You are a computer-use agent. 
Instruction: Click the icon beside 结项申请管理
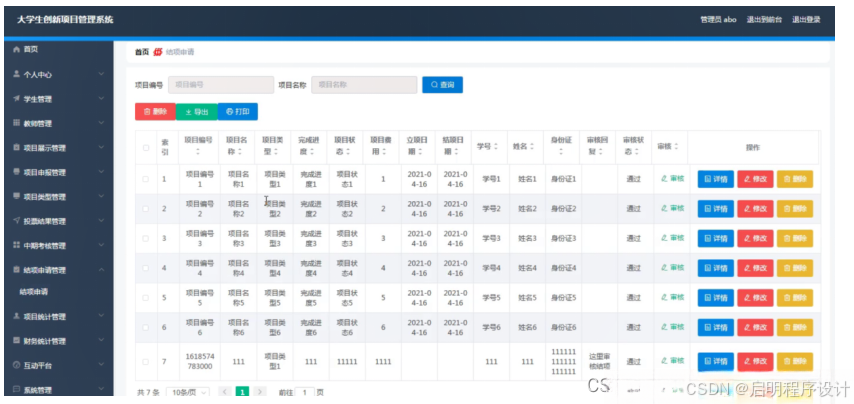pyautogui.click(x=16, y=270)
